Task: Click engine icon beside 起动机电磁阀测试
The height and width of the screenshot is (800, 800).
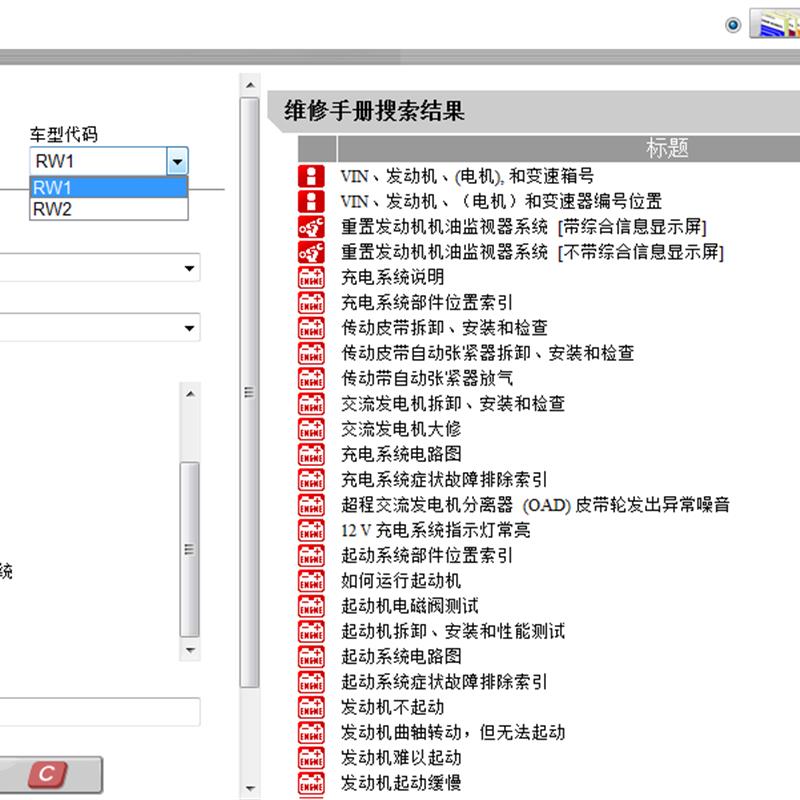Action: pyautogui.click(x=311, y=606)
